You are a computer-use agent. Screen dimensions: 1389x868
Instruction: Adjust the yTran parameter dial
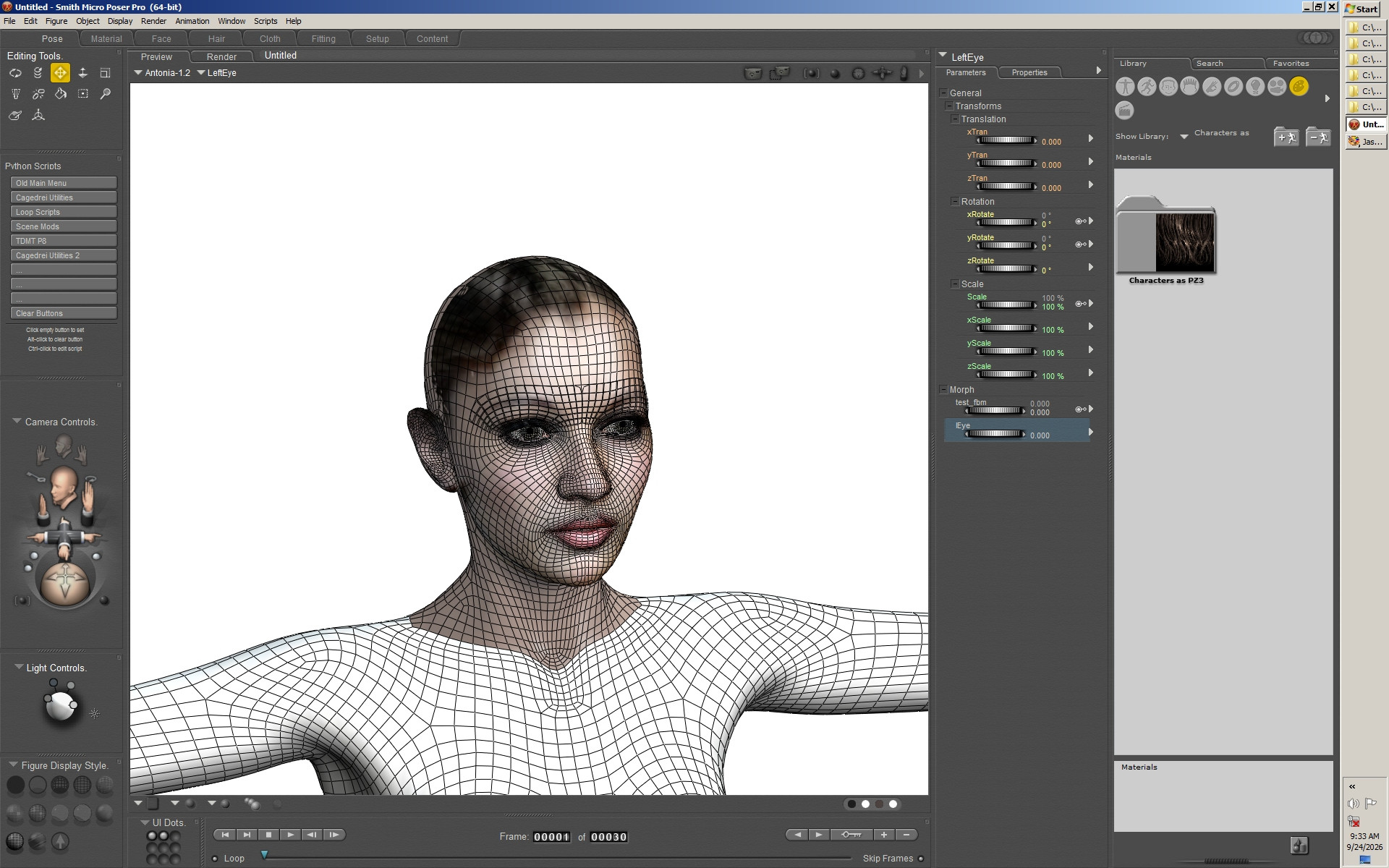[x=1006, y=163]
